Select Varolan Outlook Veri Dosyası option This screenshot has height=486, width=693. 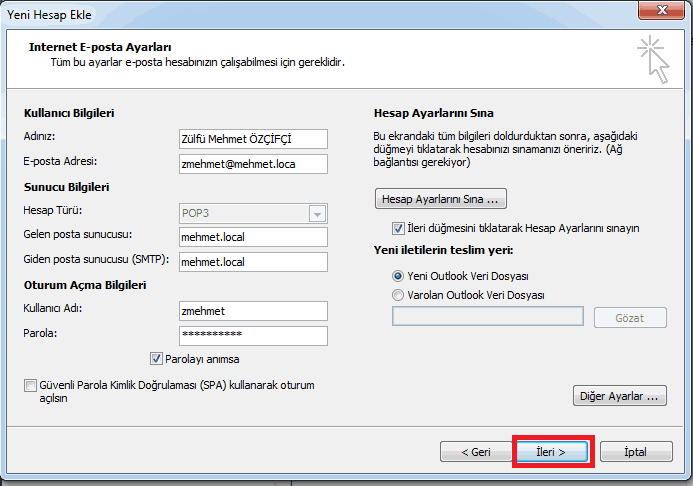[x=399, y=295]
